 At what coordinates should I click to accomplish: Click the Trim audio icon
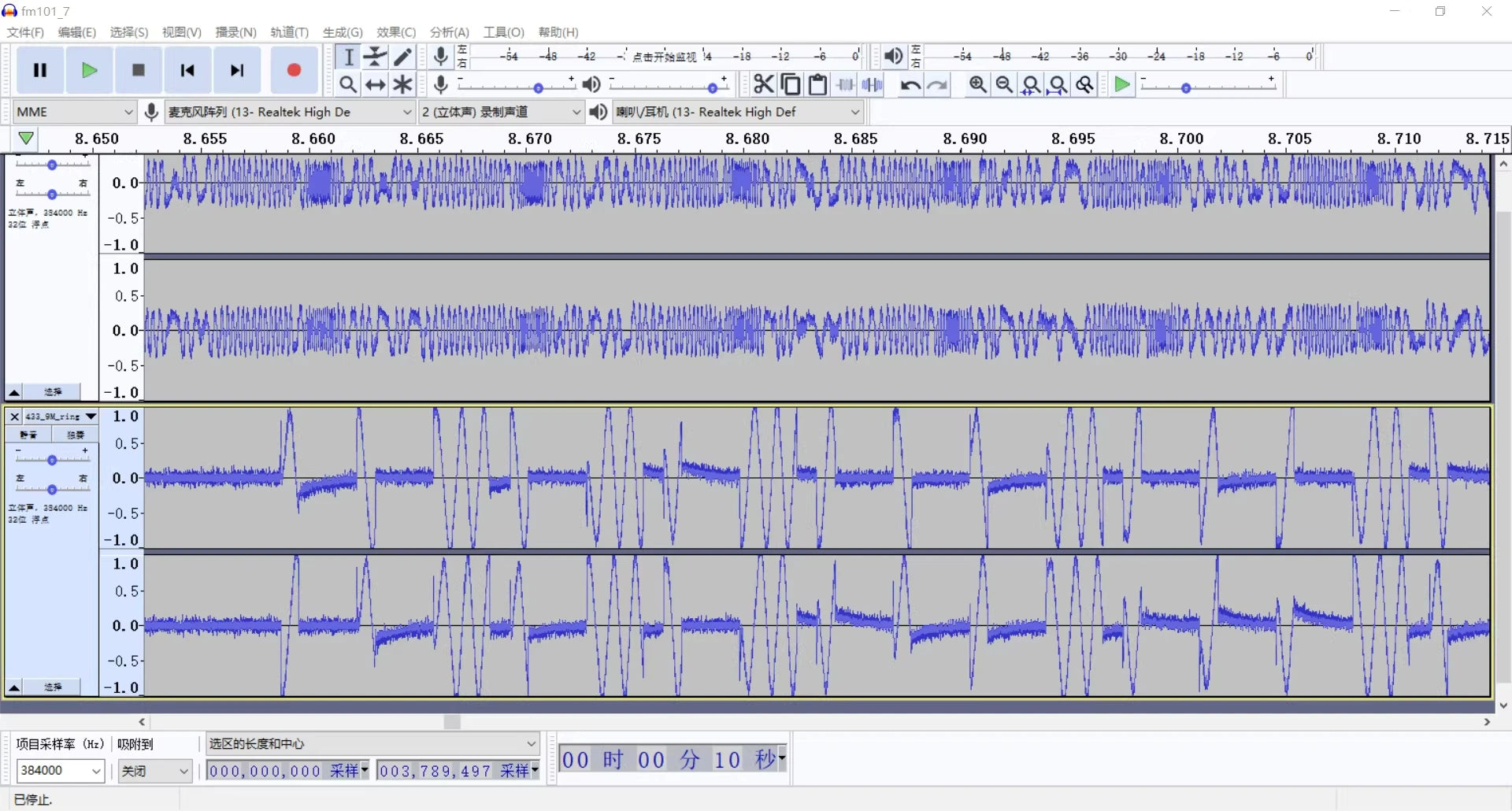(845, 84)
